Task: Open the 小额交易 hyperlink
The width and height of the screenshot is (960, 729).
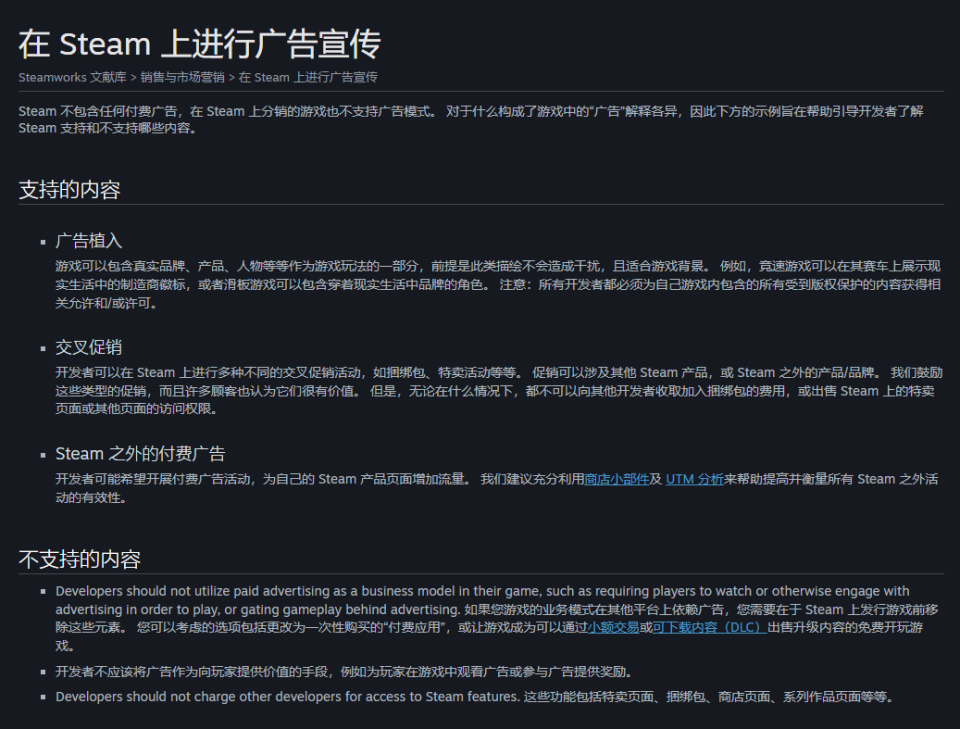Action: (613, 627)
